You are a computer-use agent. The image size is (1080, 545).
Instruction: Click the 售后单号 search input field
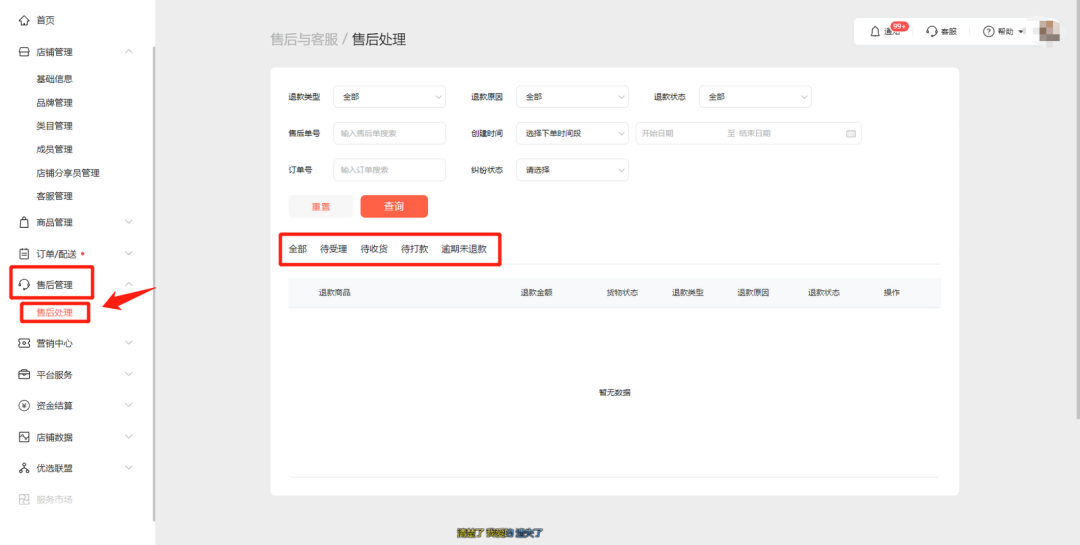pos(389,133)
